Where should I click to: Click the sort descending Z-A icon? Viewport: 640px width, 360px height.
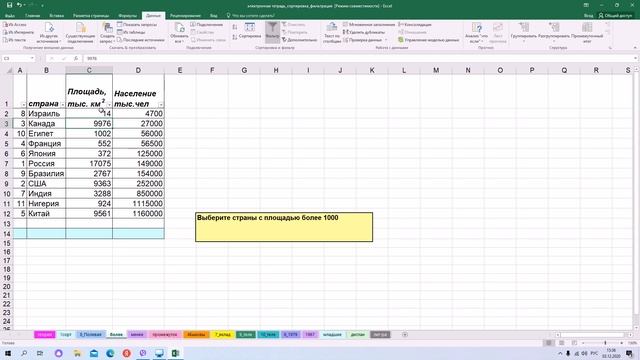pos(235,37)
